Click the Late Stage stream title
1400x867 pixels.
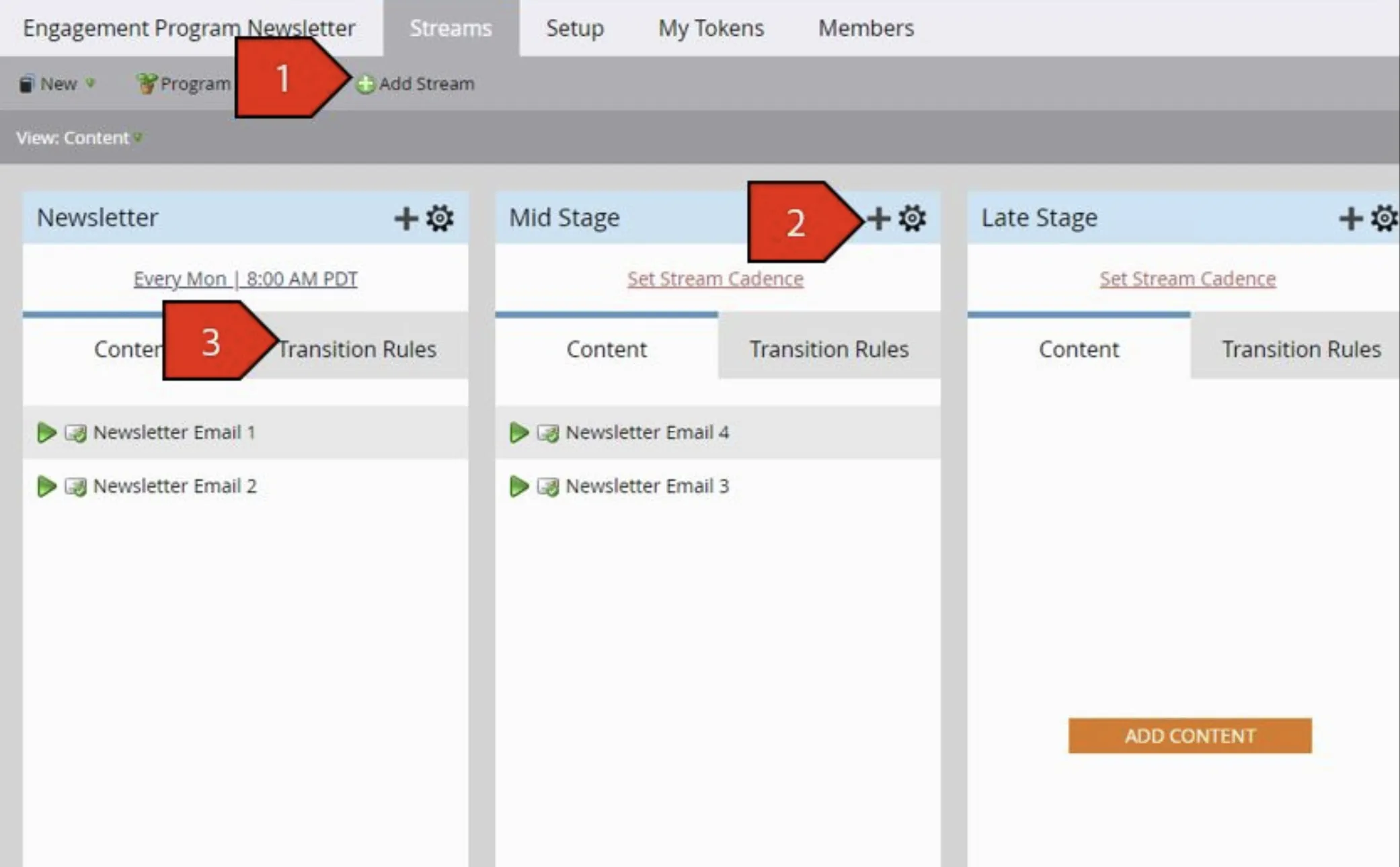pos(1039,218)
